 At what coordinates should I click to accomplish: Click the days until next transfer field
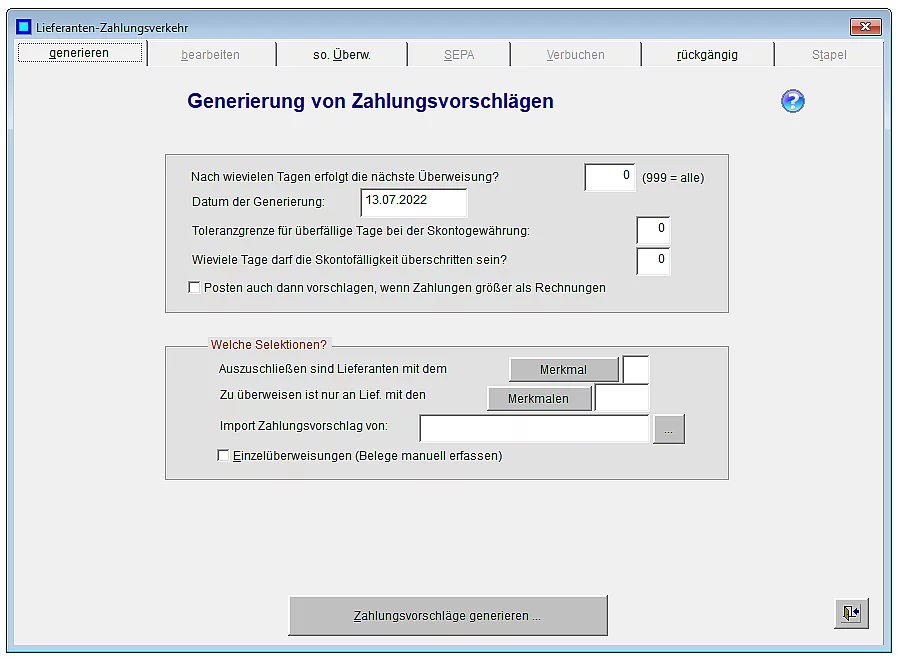[609, 177]
